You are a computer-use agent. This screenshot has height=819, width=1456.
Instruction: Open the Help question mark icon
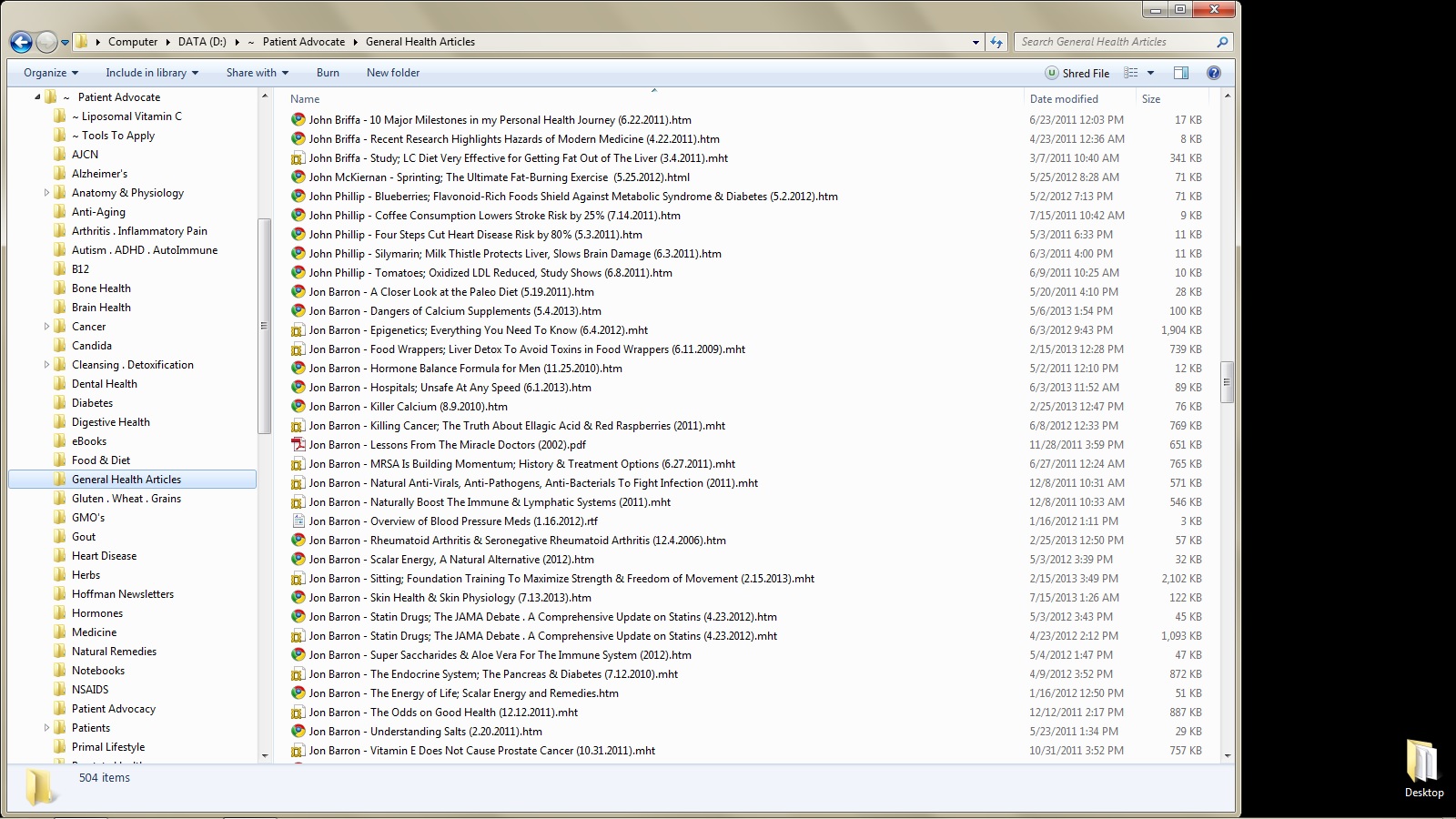(1213, 73)
